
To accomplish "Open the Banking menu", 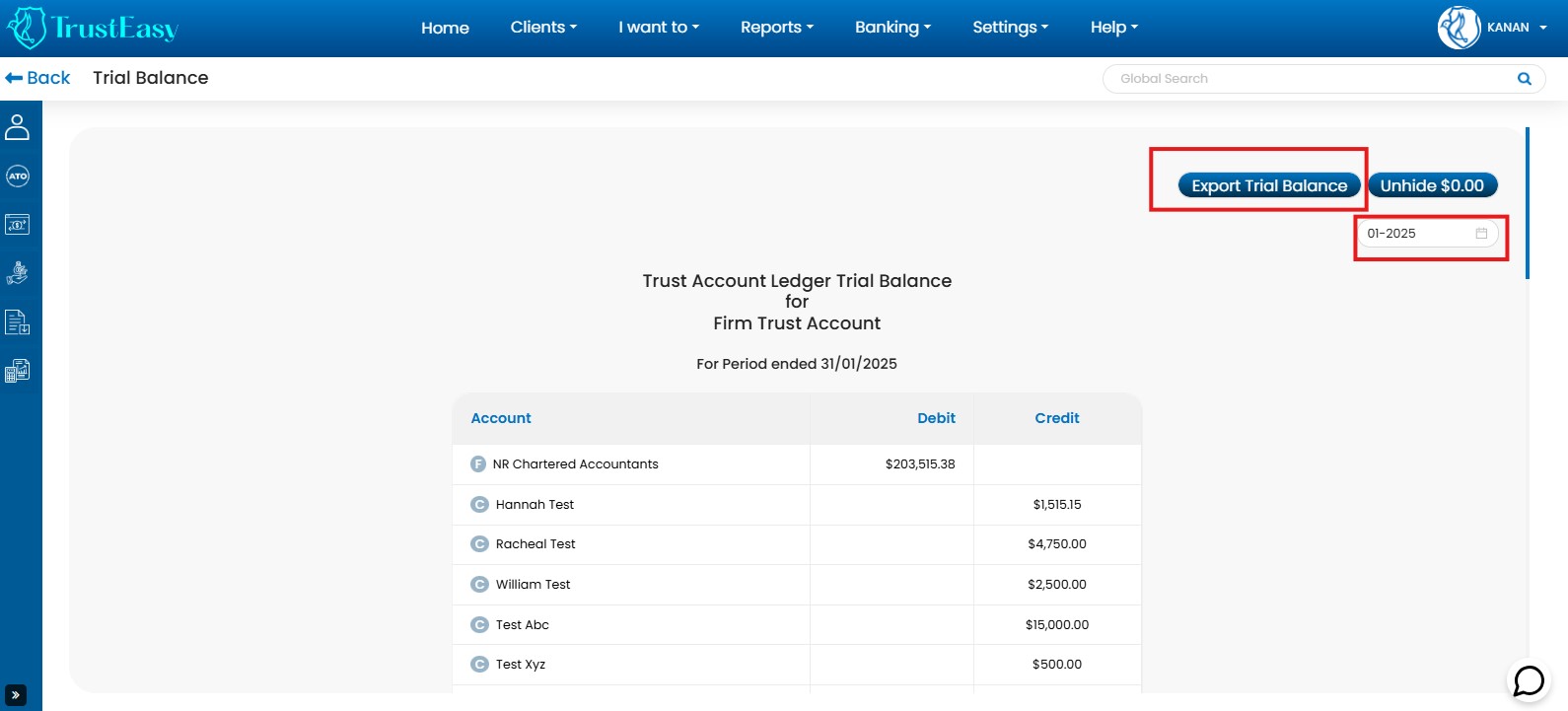I will point(892,28).
